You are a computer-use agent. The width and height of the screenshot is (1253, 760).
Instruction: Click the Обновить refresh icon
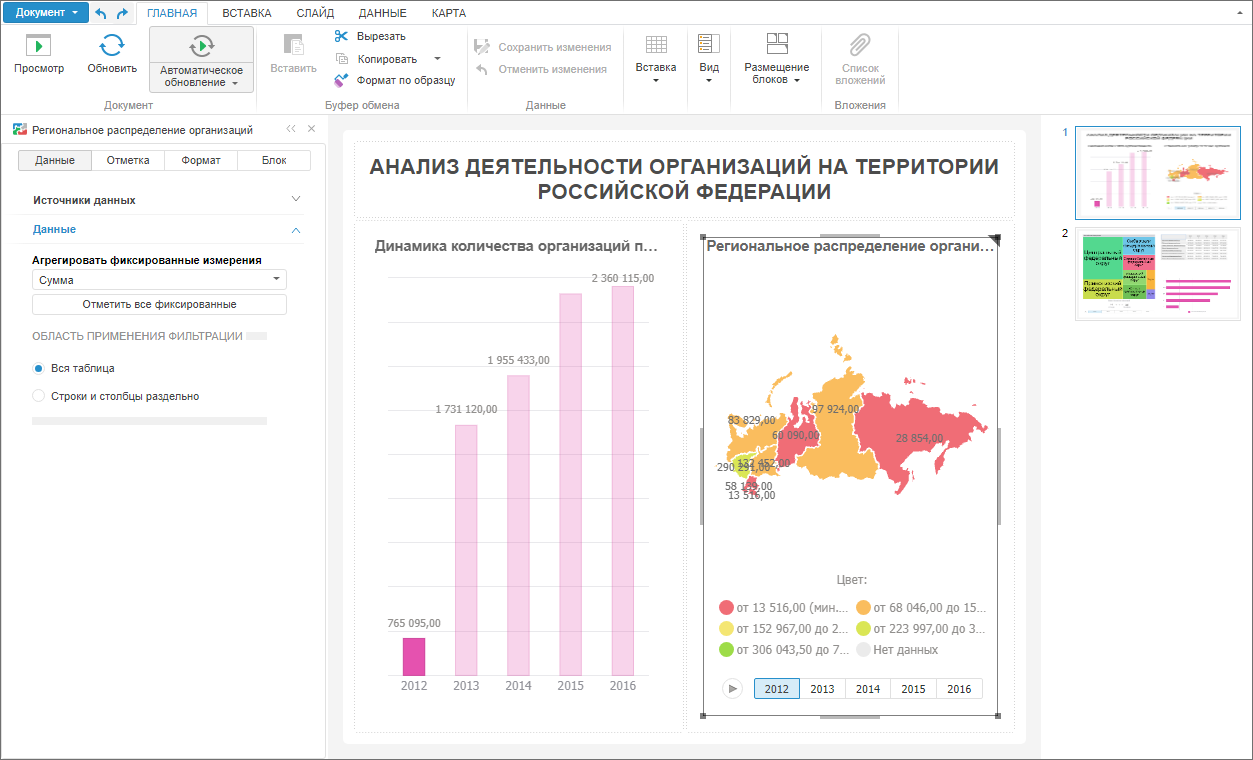(x=112, y=45)
